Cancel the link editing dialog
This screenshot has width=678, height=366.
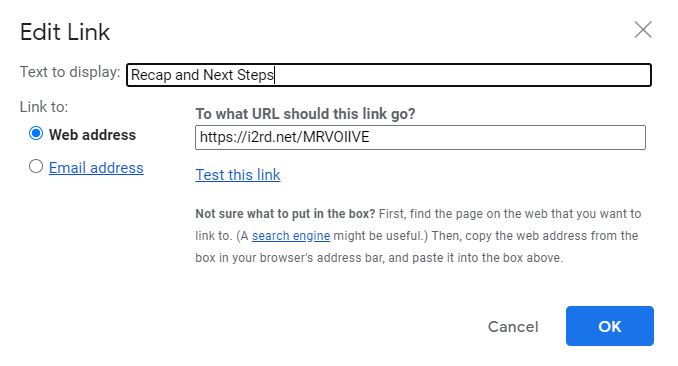tap(513, 327)
